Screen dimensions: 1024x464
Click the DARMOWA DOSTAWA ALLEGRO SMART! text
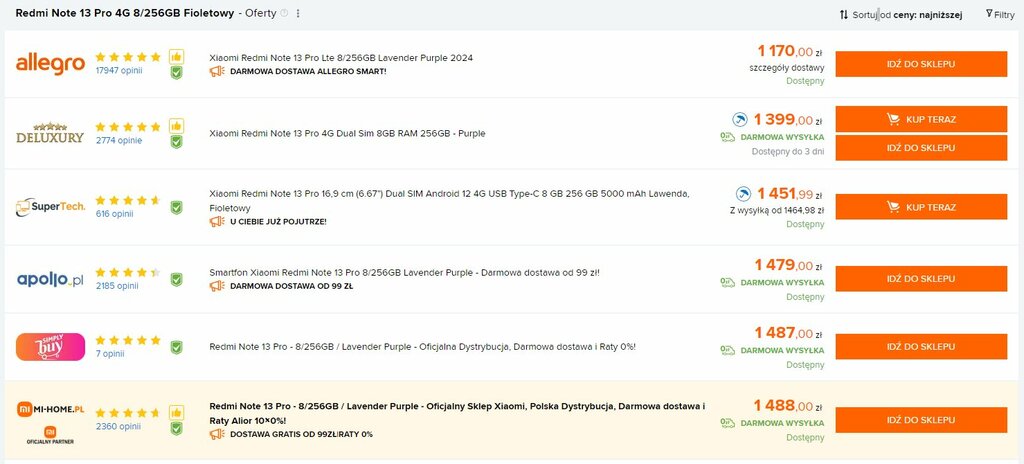pos(308,71)
